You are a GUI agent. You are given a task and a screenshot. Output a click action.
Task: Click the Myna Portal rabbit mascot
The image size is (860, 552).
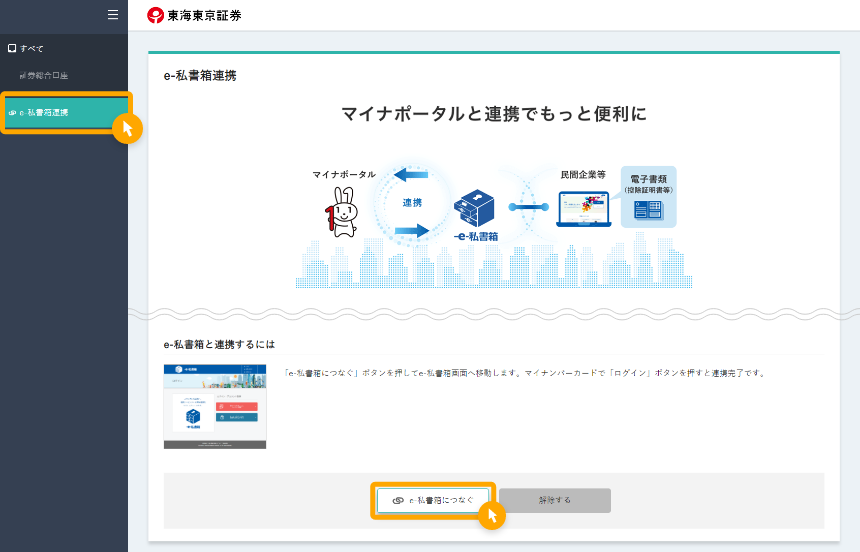[x=342, y=212]
